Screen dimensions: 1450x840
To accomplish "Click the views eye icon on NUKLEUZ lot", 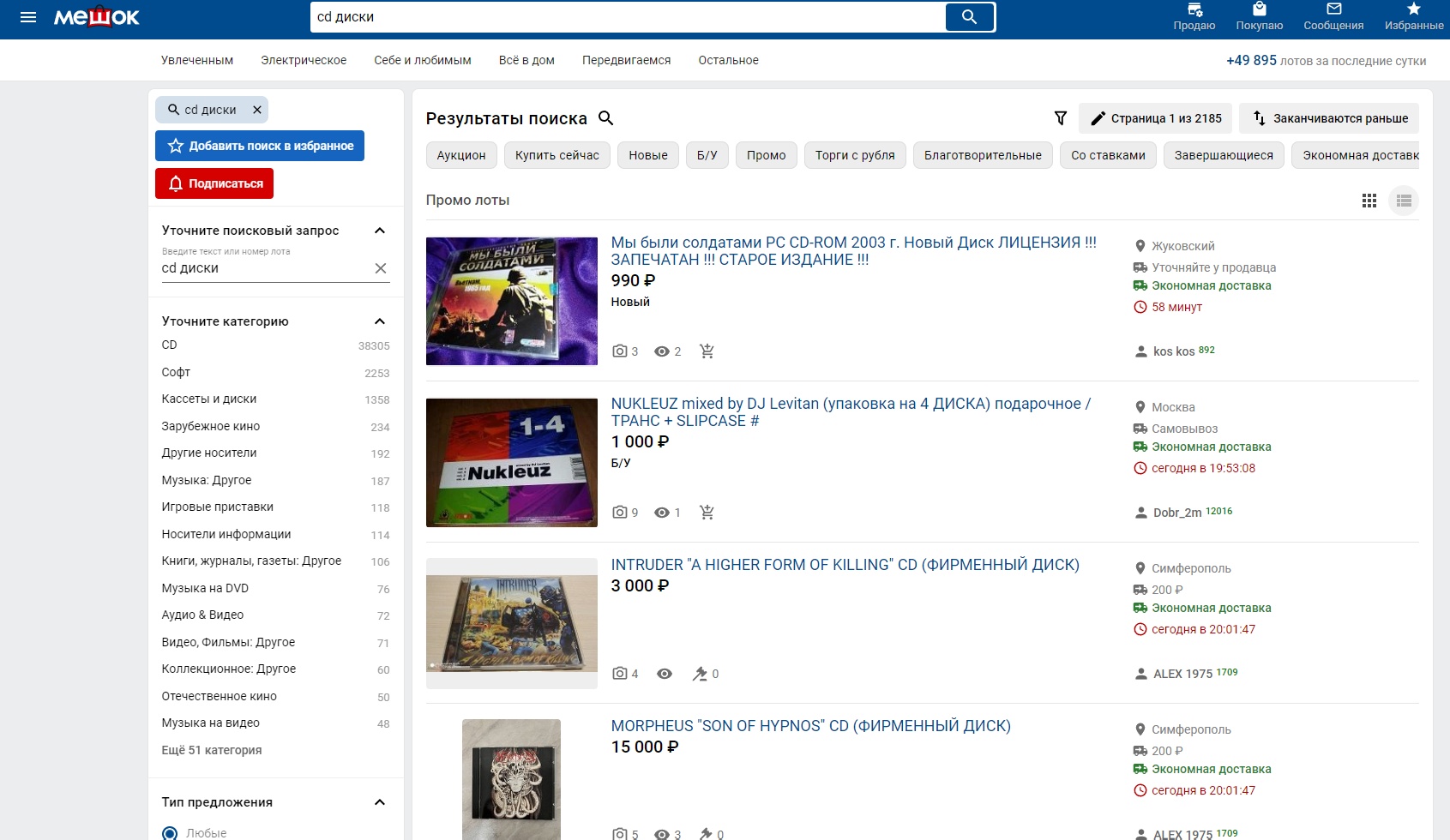I will 662,513.
